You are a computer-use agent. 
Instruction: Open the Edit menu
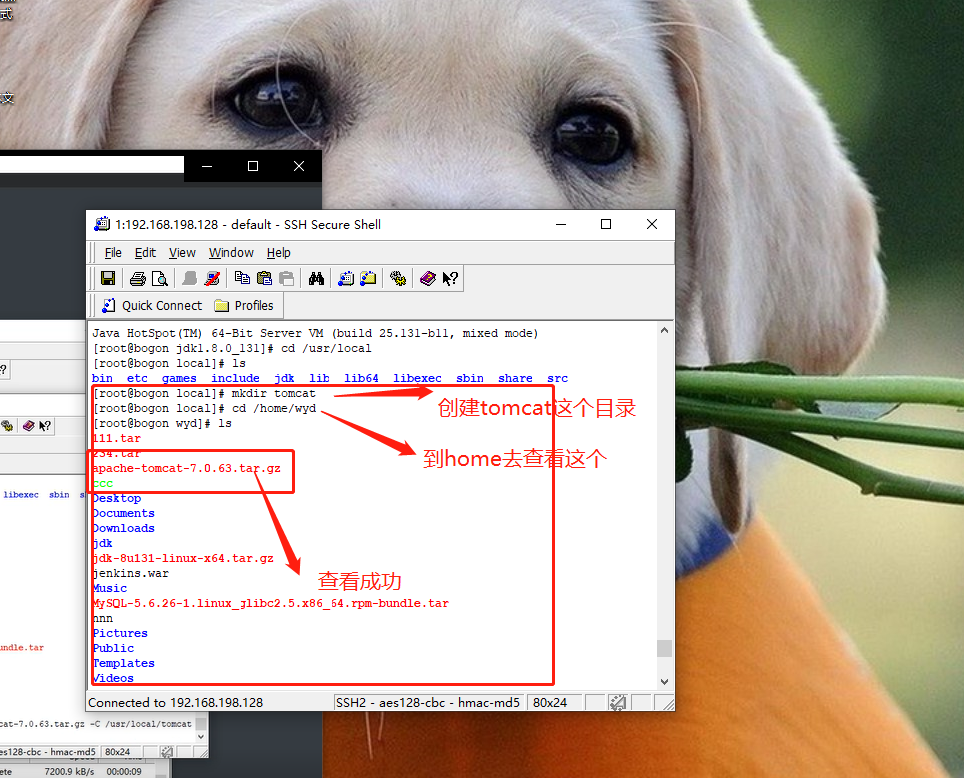[x=145, y=253]
